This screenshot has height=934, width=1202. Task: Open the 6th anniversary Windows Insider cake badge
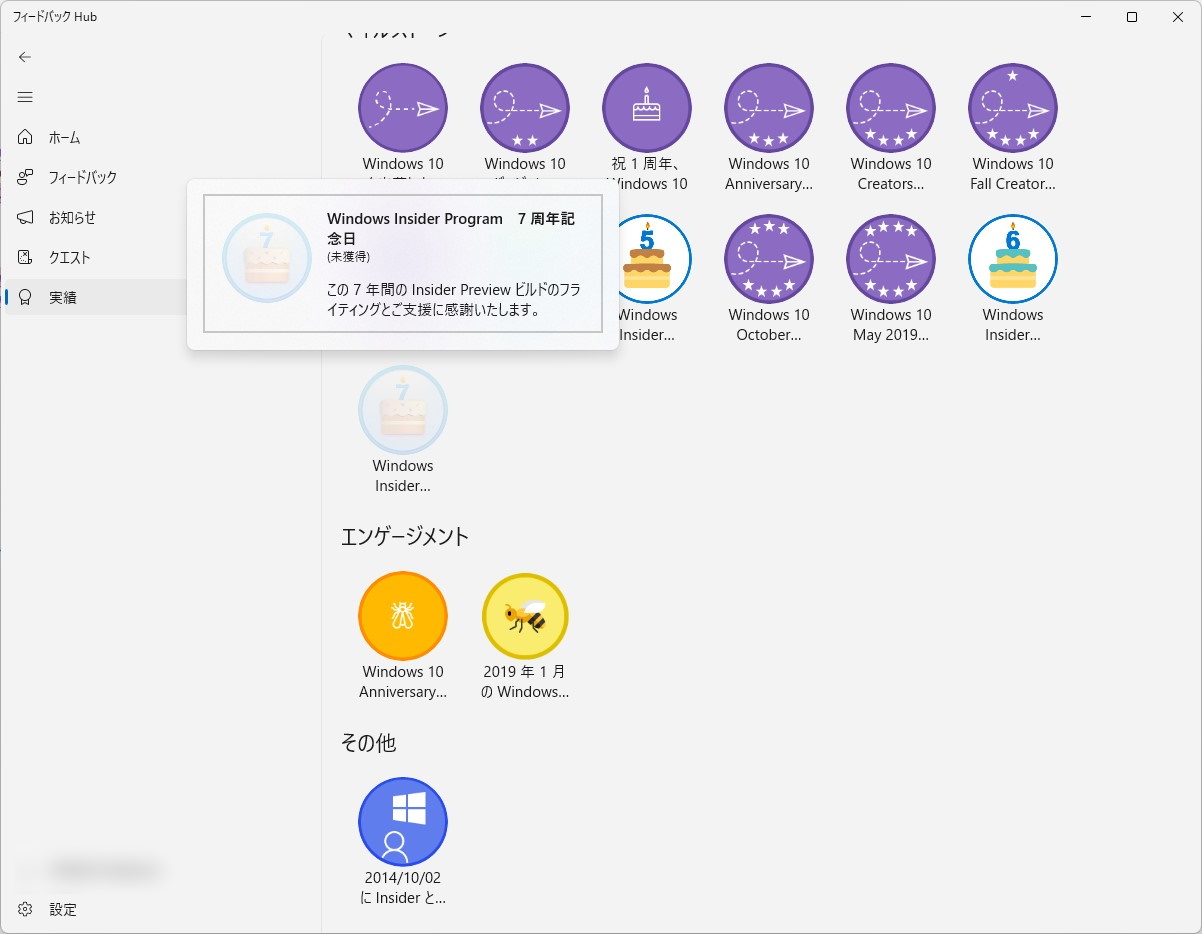1012,258
